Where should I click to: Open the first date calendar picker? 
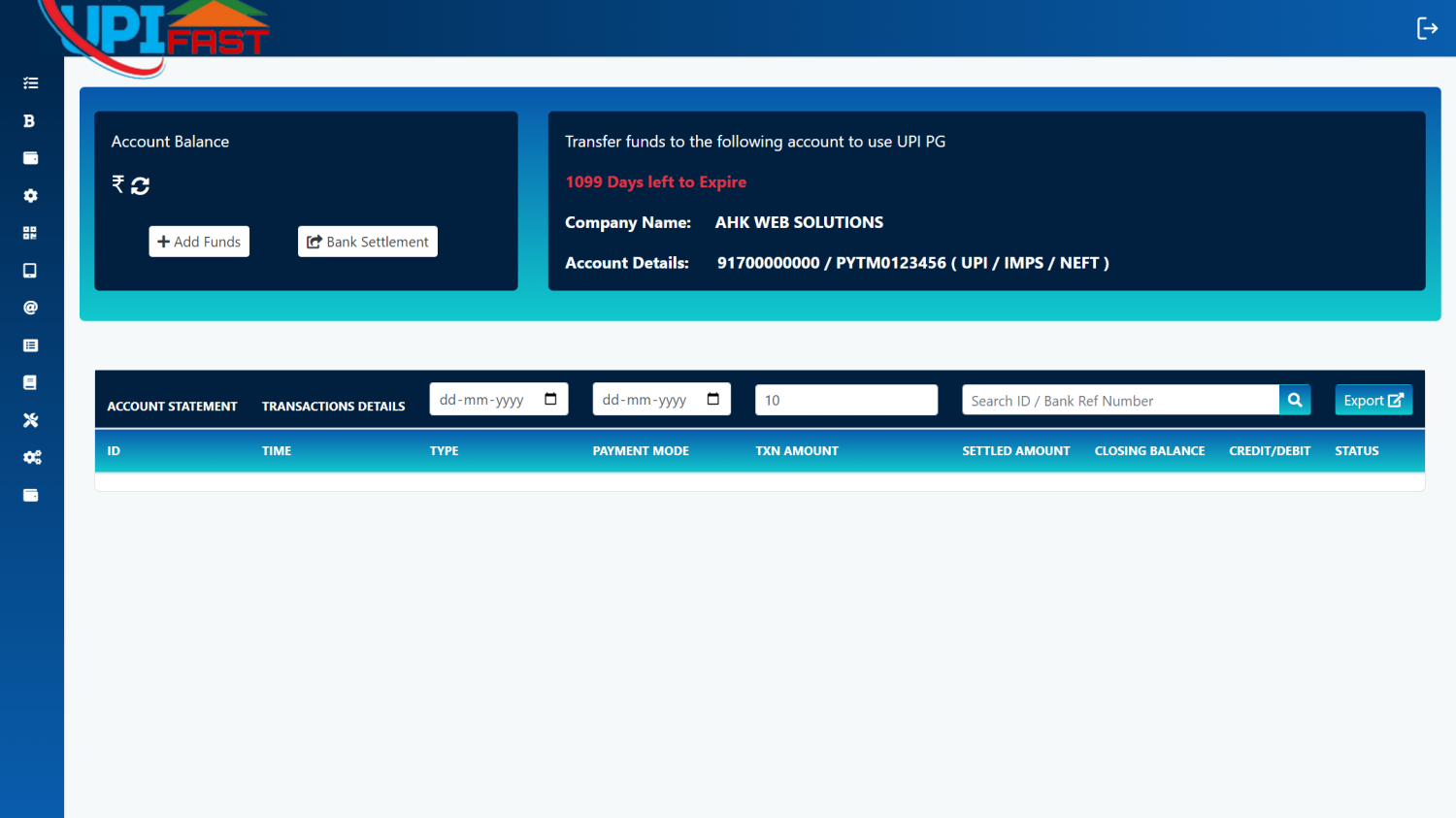coord(550,400)
